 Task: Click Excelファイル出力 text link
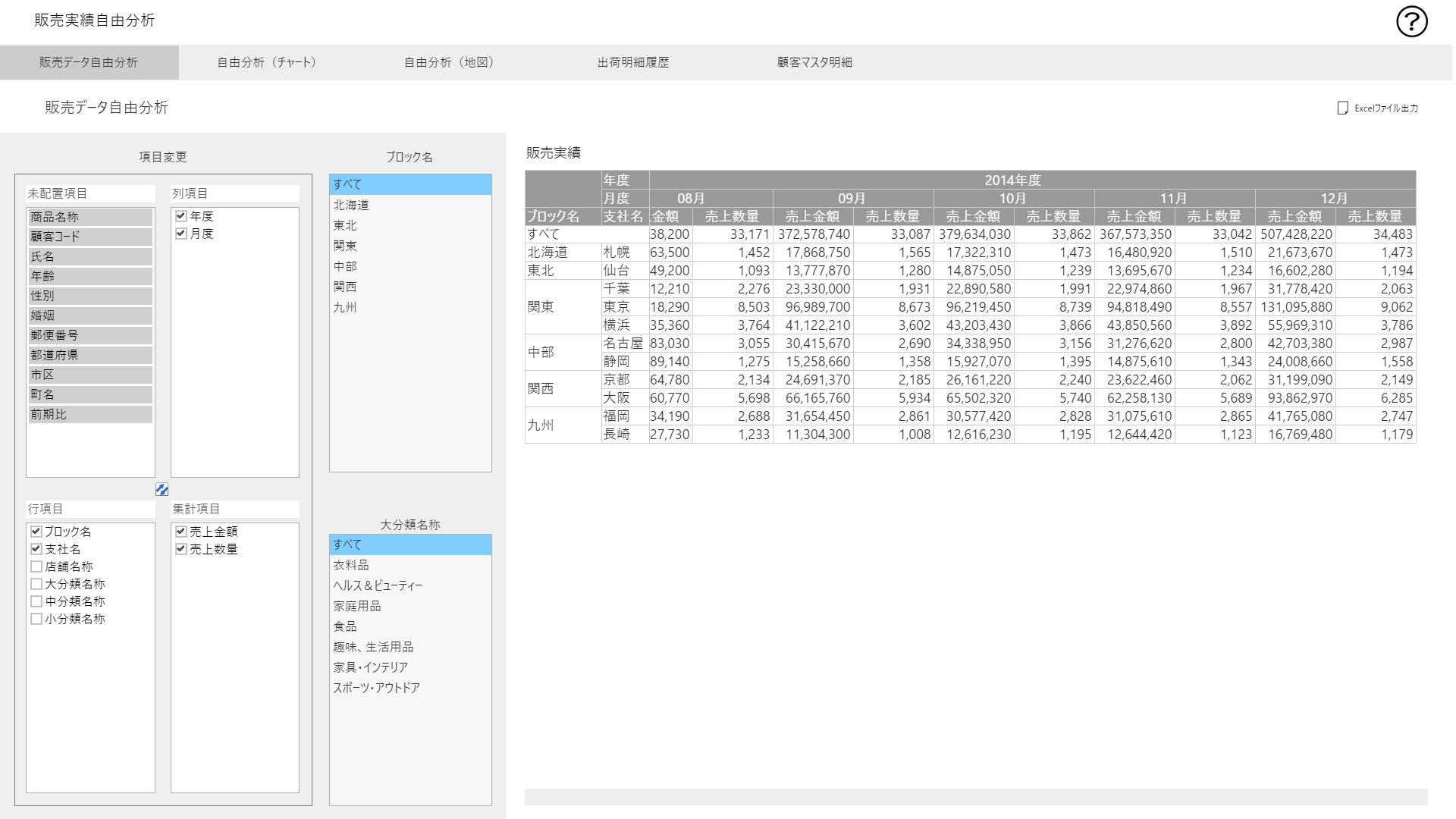pyautogui.click(x=1385, y=108)
